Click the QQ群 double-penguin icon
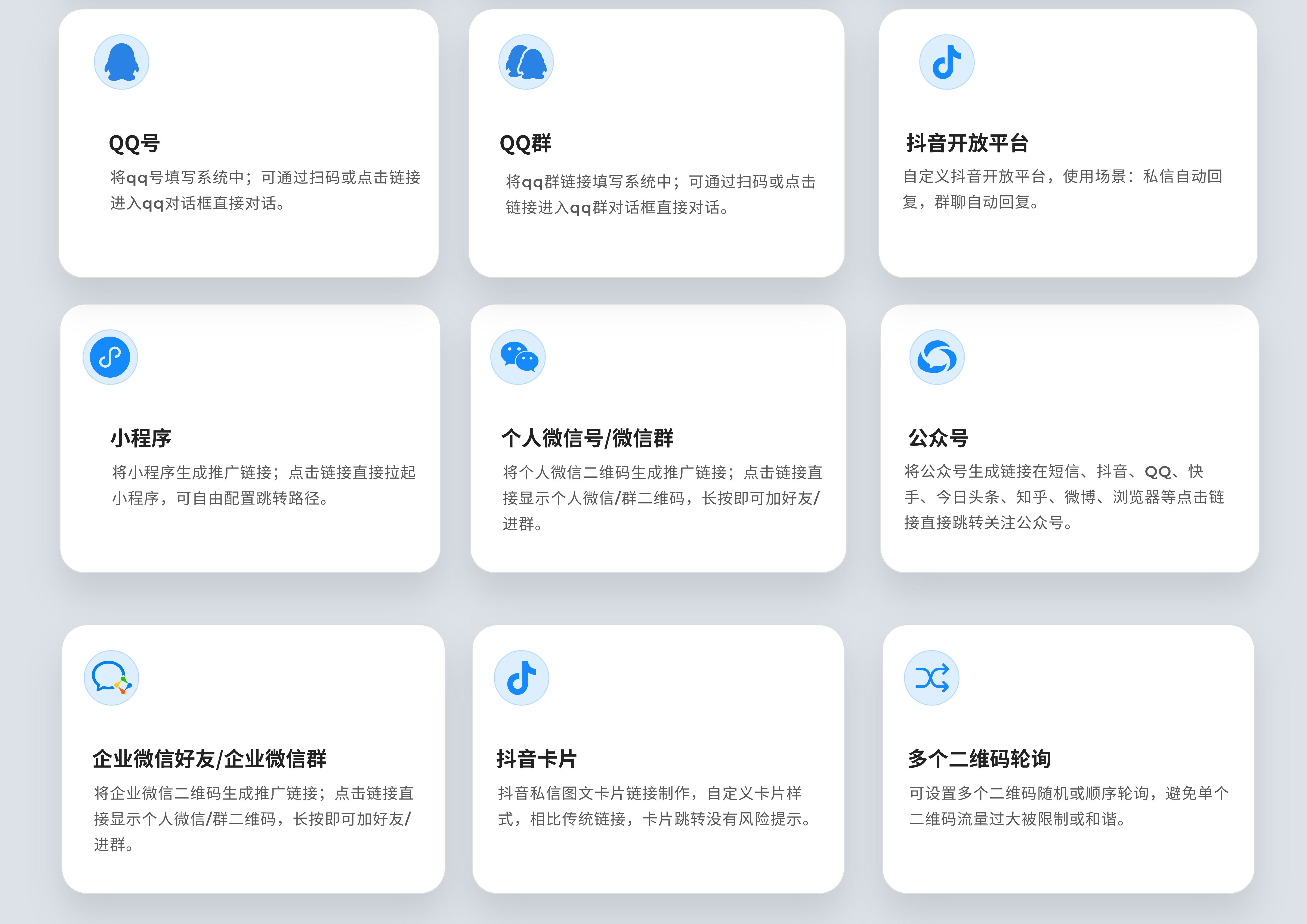This screenshot has width=1307, height=924. [x=526, y=62]
